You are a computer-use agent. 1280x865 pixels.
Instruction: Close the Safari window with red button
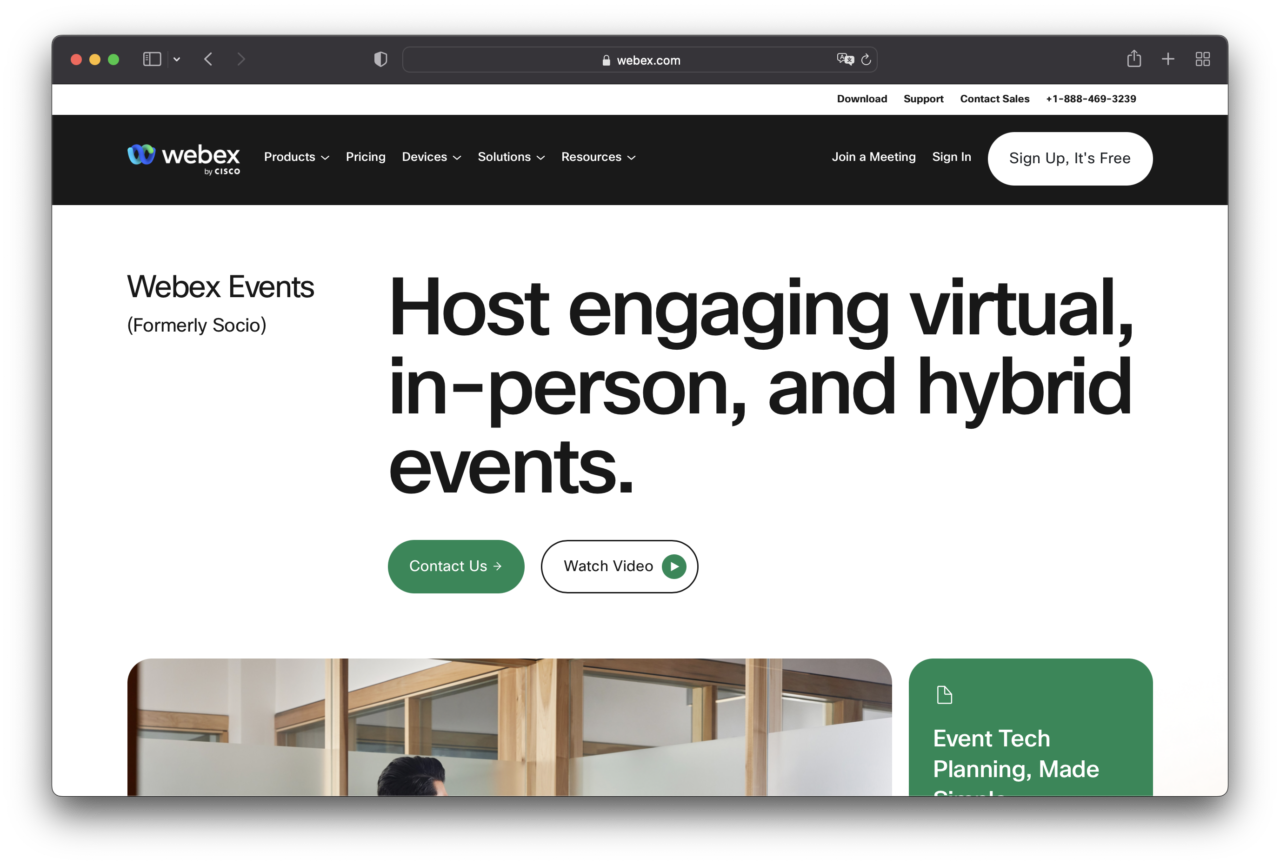(x=76, y=59)
